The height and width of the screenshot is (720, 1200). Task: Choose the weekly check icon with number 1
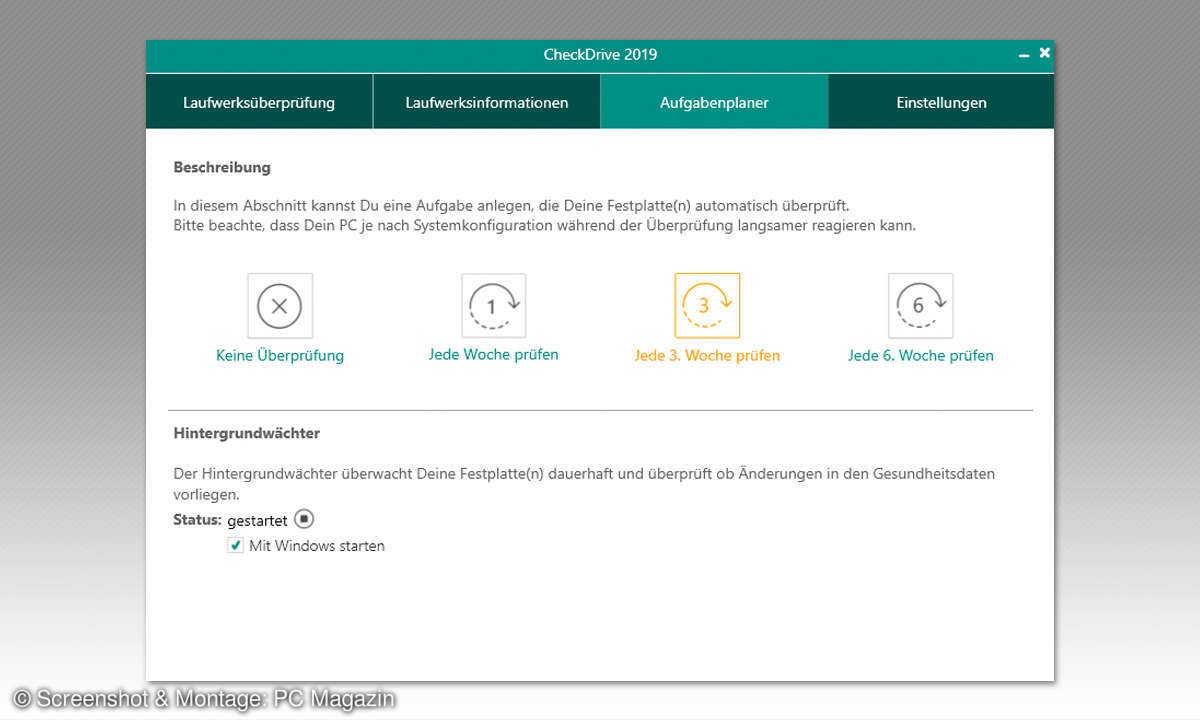493,306
